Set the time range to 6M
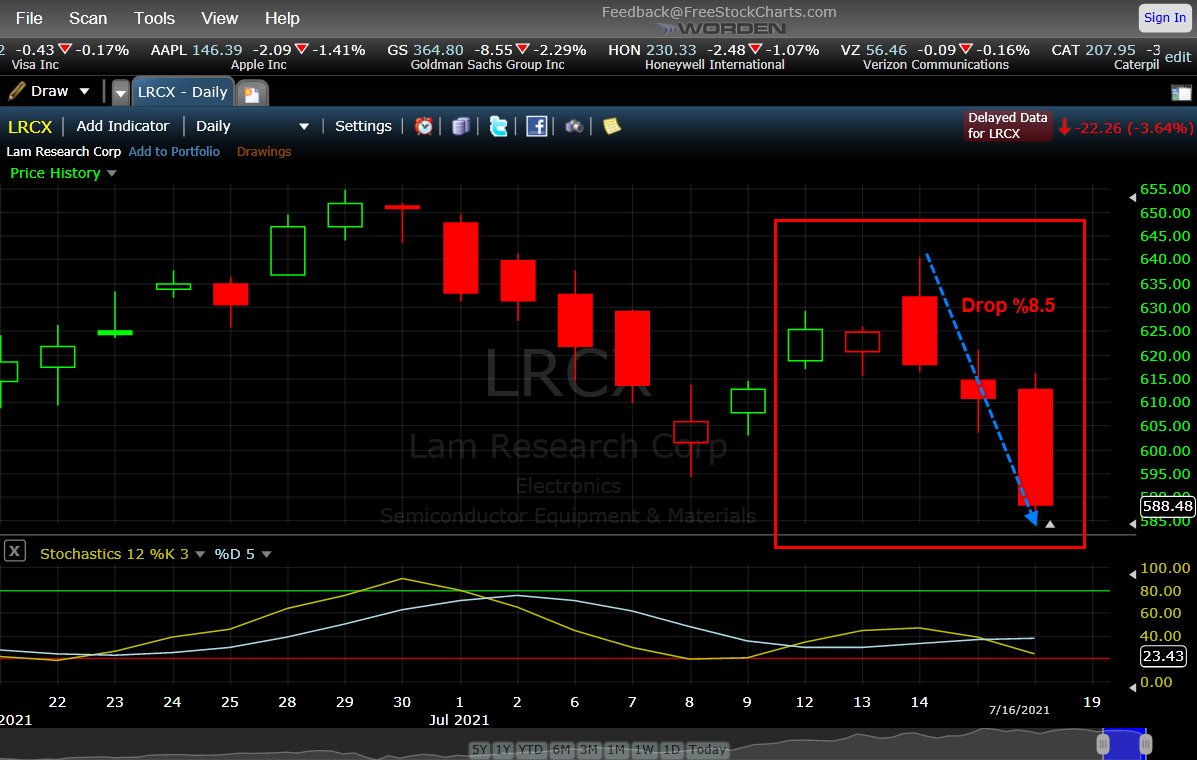This screenshot has width=1197, height=760. pos(561,749)
